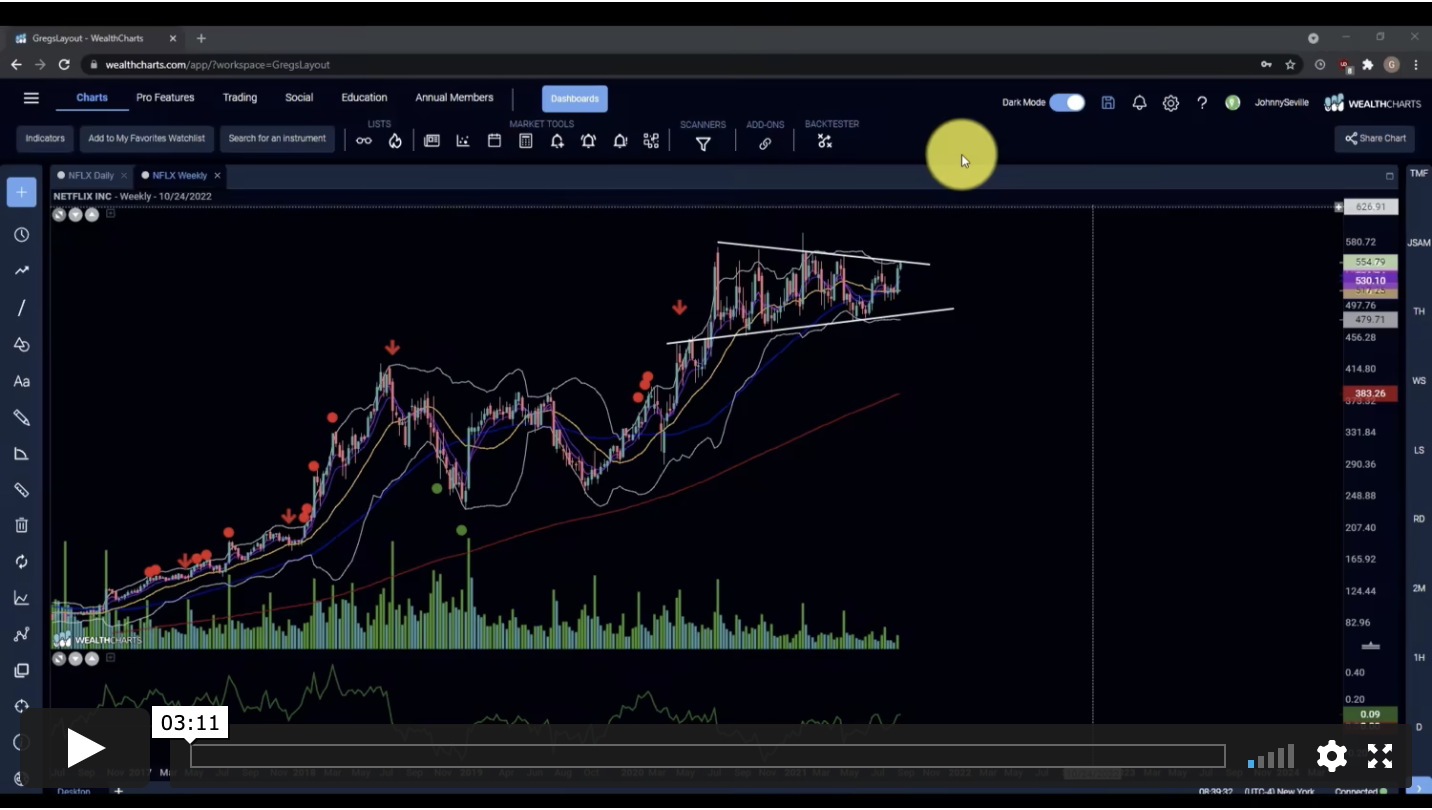The image size is (1432, 810).
Task: Expand price pane with up arrow circle
Action: [92, 214]
